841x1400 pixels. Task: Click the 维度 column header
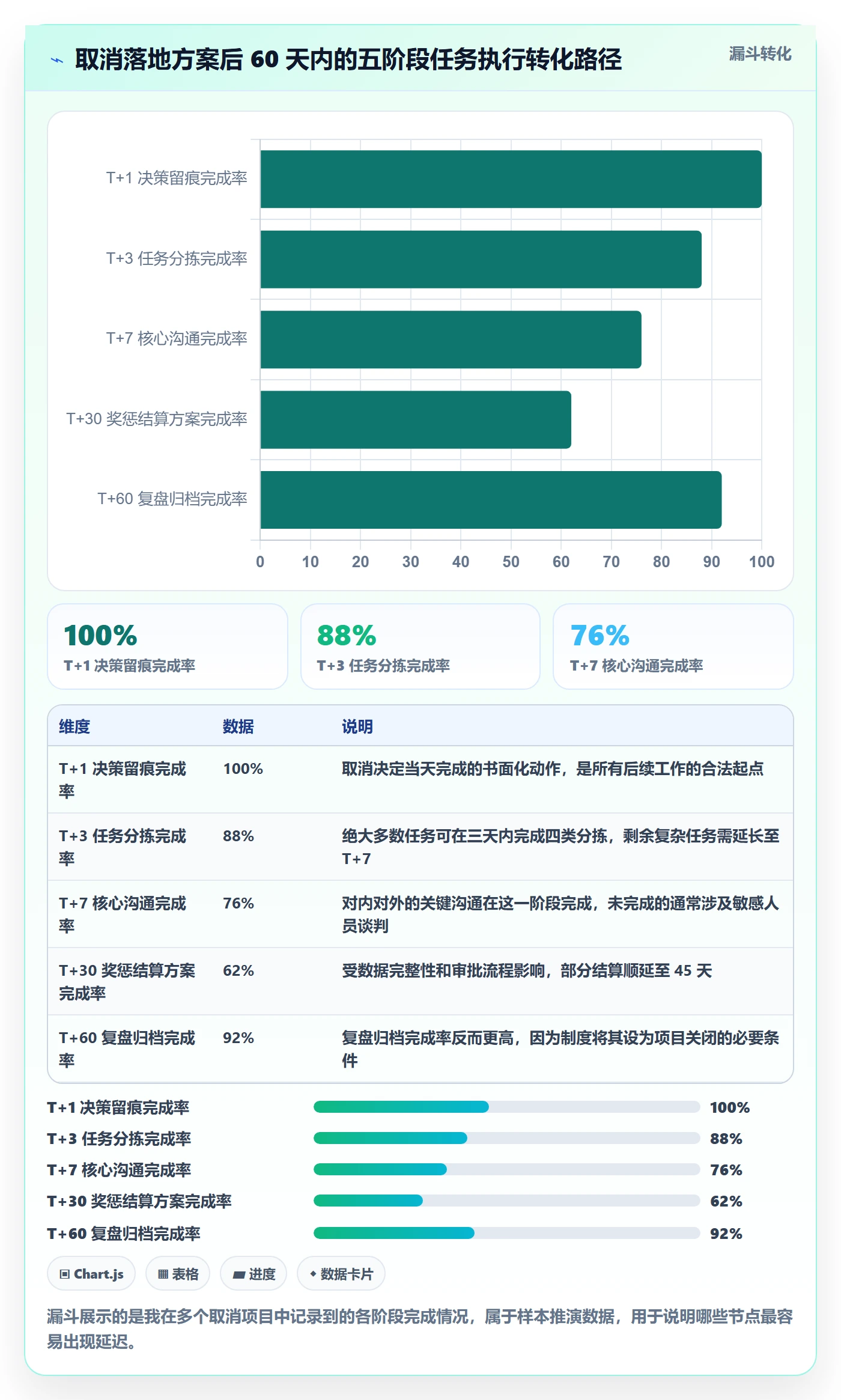pyautogui.click(x=74, y=726)
